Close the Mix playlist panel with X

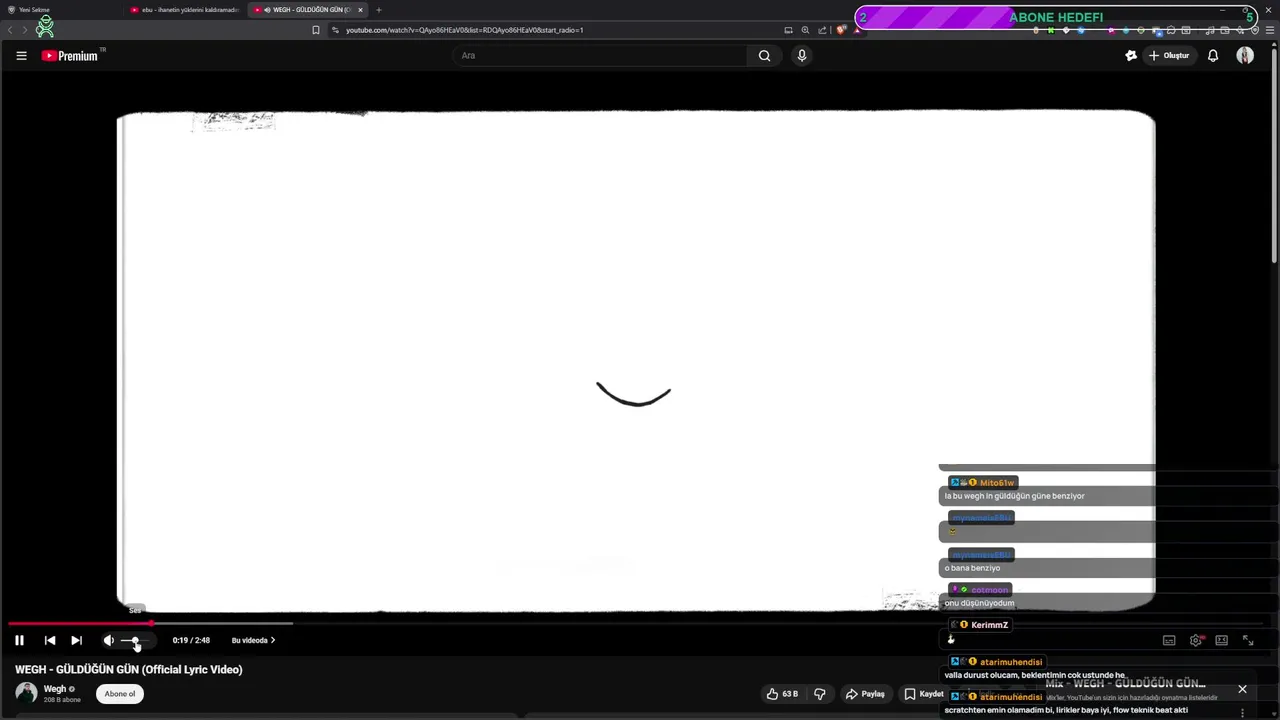coord(1242,689)
